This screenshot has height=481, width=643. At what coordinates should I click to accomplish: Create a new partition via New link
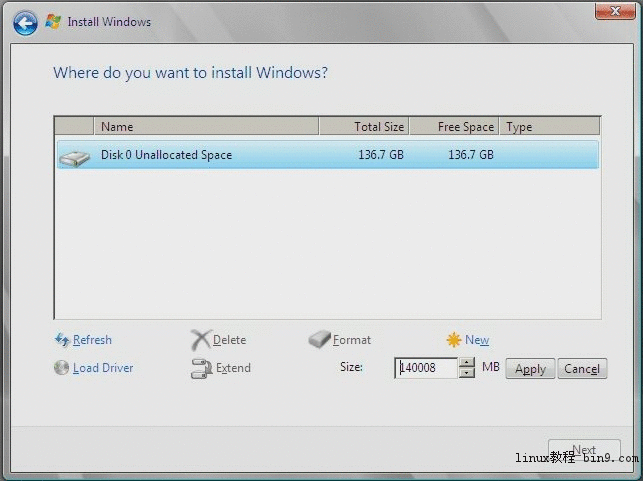point(477,340)
